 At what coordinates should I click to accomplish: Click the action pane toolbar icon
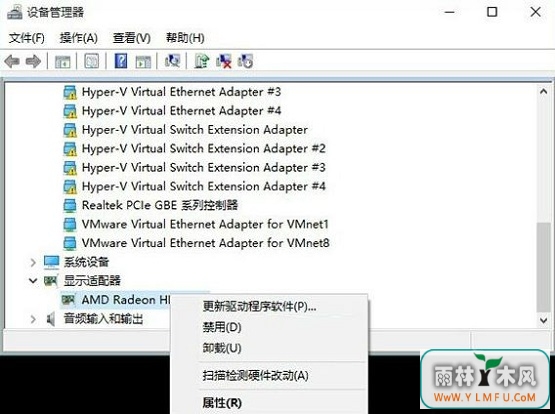tap(143, 62)
